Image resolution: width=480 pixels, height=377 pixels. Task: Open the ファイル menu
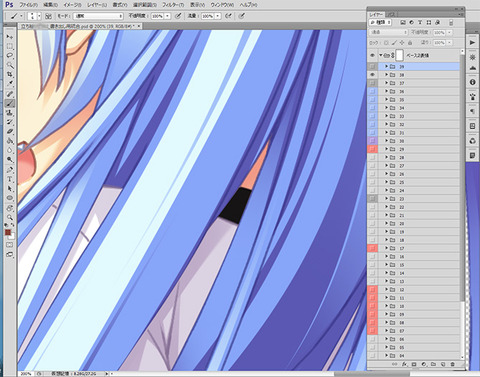tap(28, 5)
